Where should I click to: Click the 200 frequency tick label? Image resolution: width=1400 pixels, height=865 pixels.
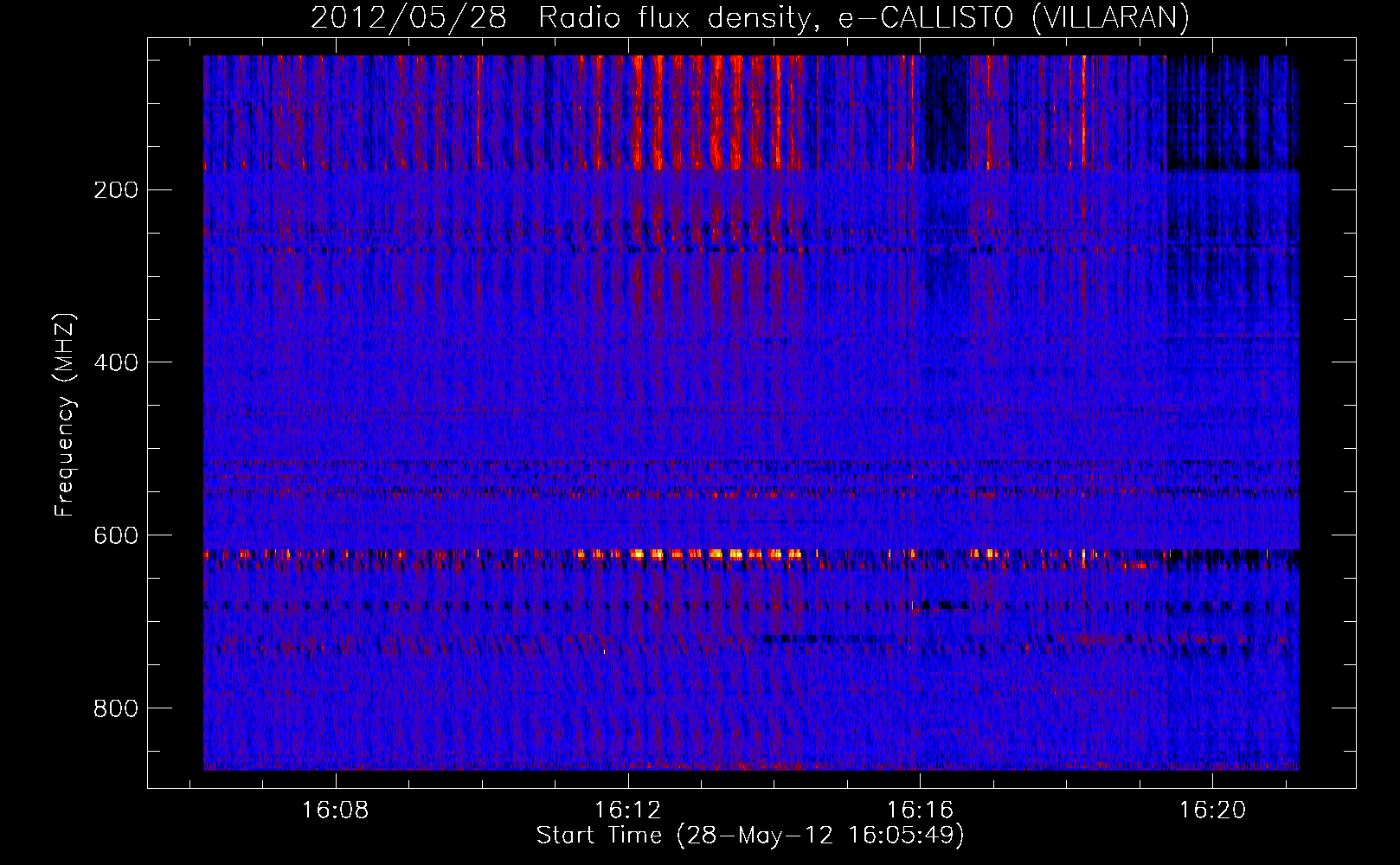[x=115, y=190]
